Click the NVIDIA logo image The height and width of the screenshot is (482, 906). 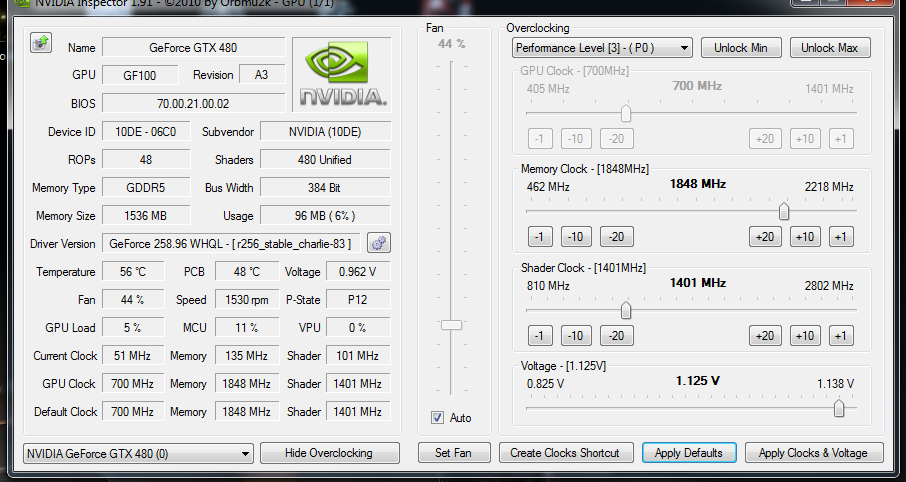pos(342,75)
